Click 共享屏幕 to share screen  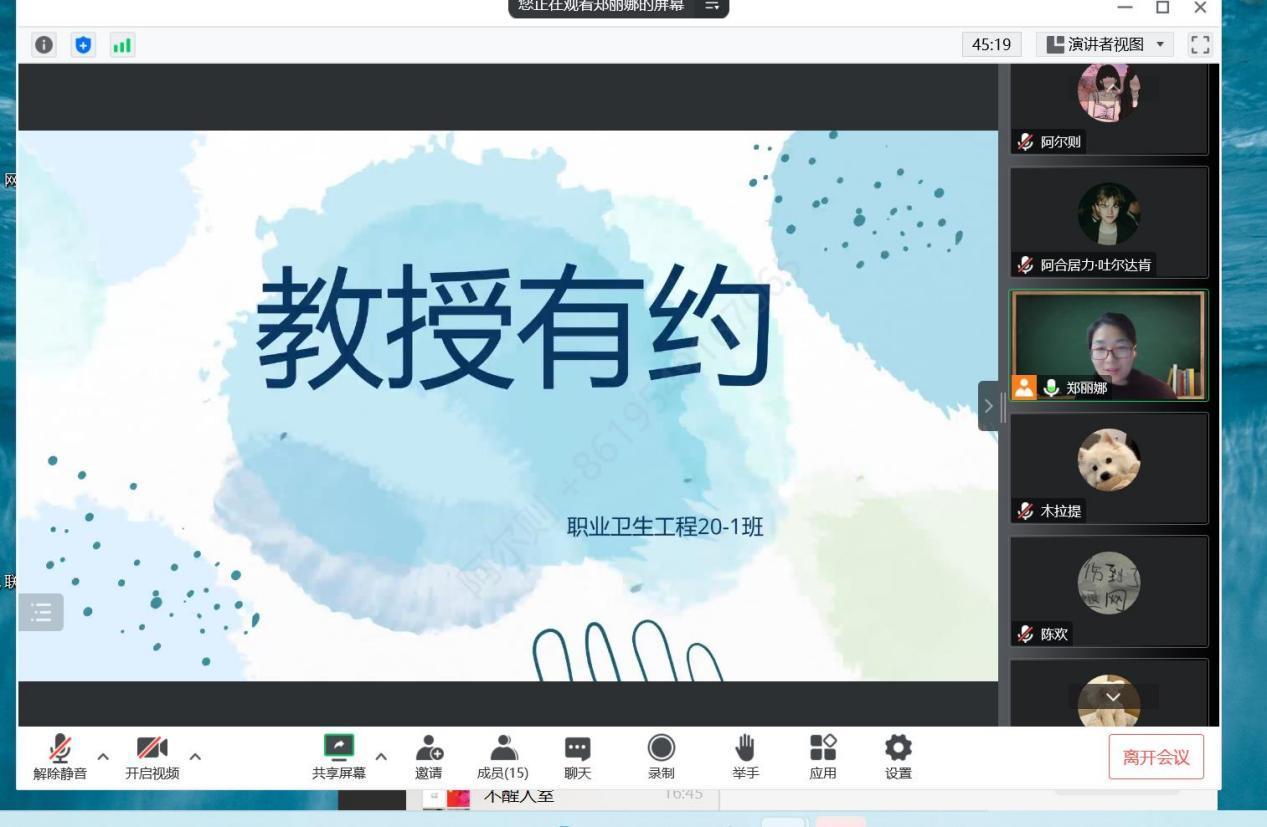tap(339, 756)
